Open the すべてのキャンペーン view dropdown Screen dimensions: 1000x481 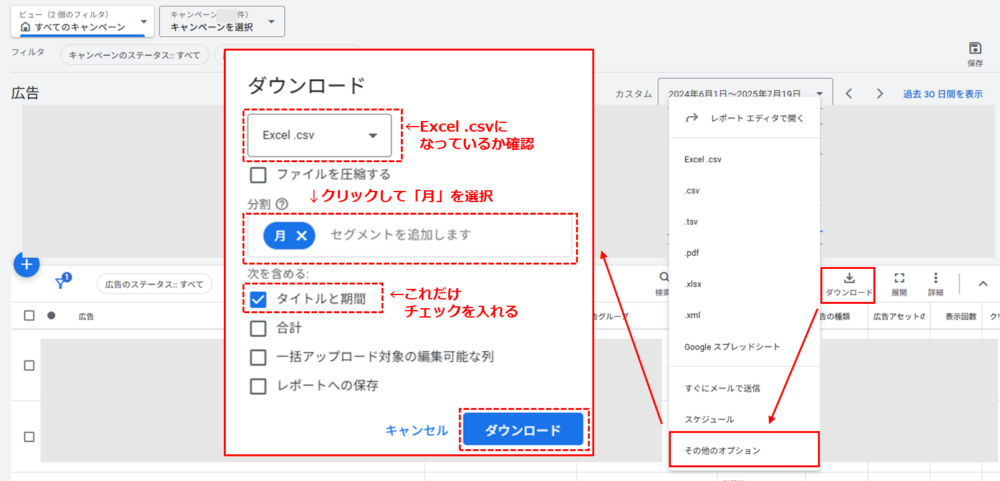coord(81,22)
